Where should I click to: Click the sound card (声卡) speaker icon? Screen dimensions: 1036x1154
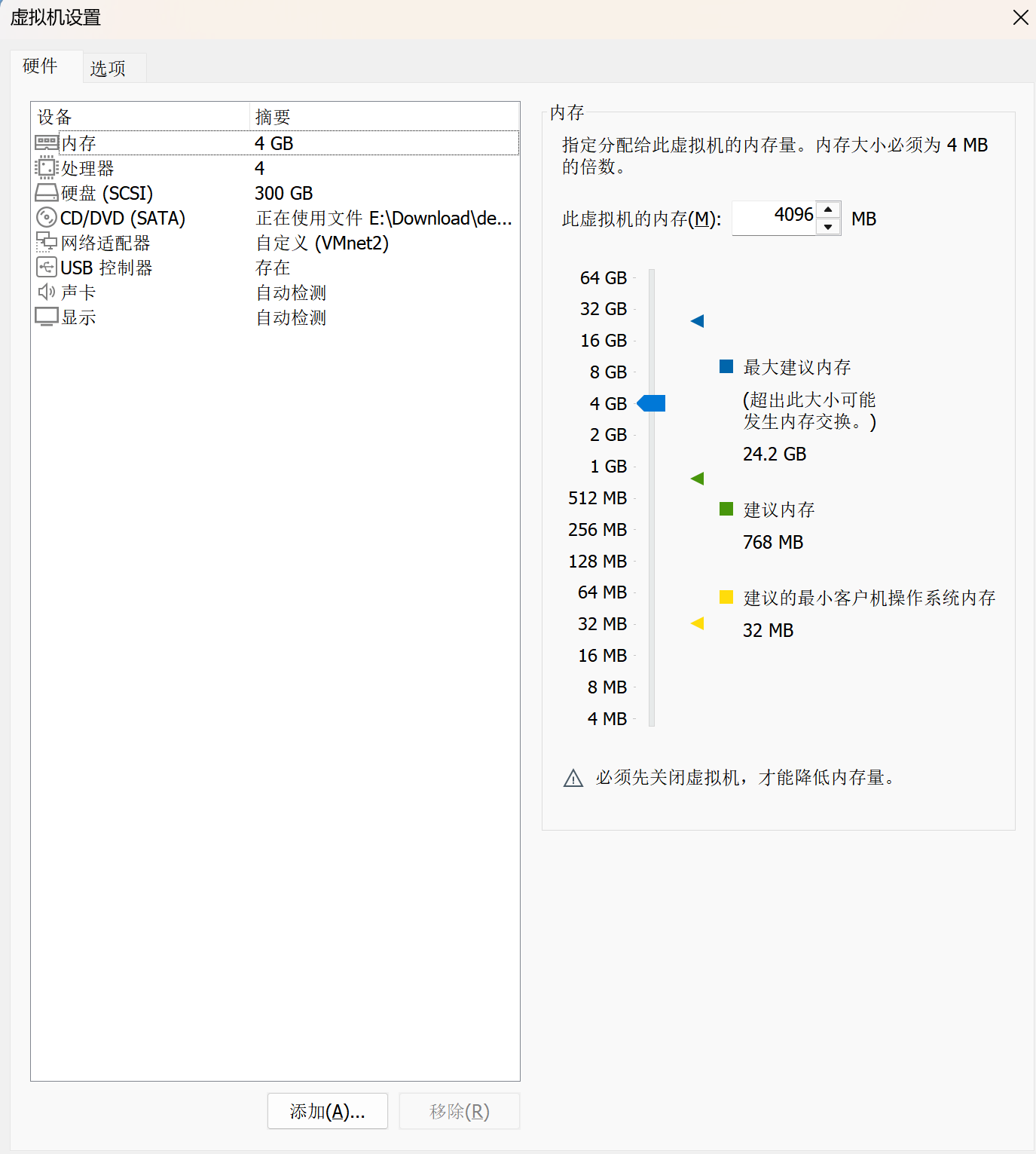tap(47, 292)
